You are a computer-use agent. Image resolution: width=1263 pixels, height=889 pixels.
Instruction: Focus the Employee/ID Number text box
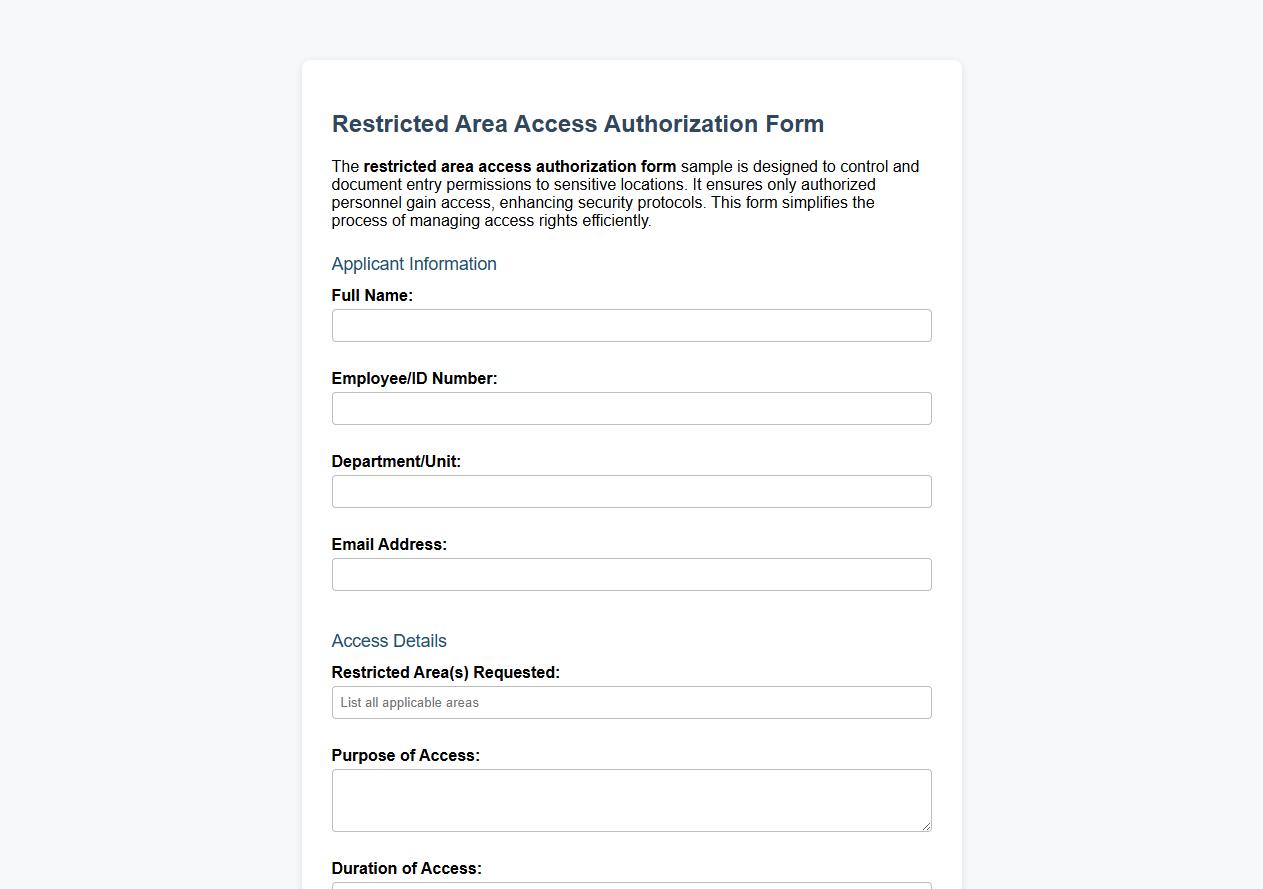[x=631, y=408]
